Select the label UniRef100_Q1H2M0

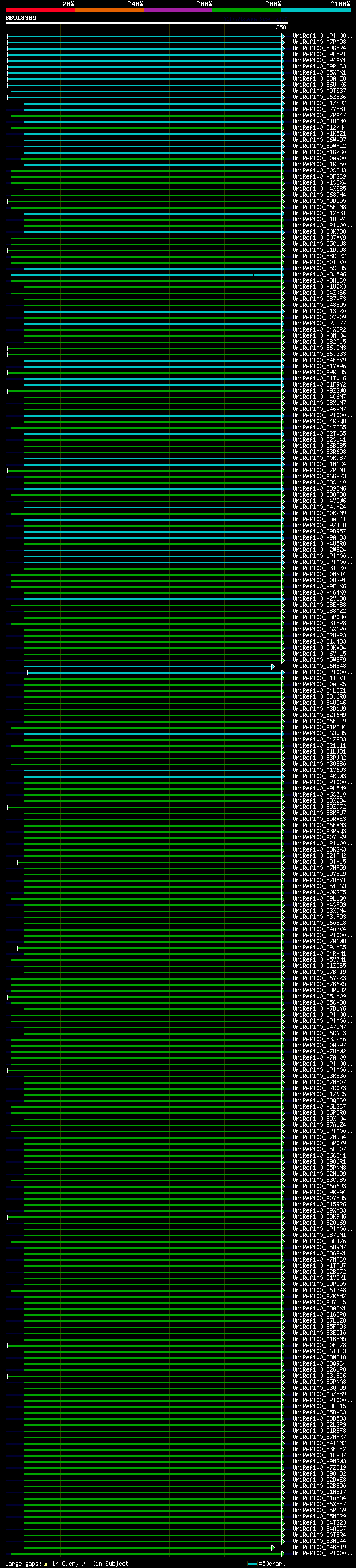click(x=319, y=122)
